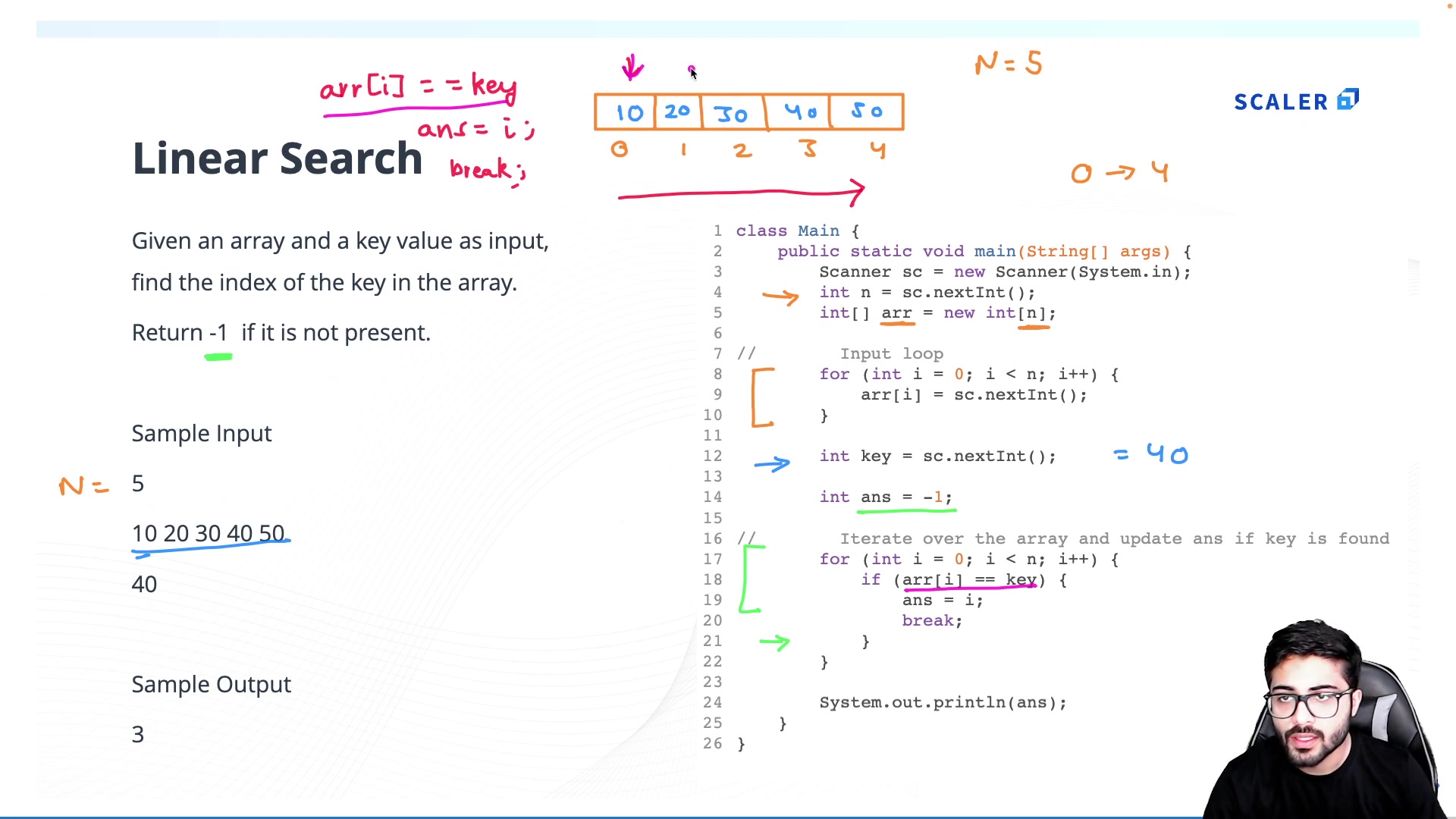The image size is (1456, 819).
Task: Click the 'public static void main(String[] args)' line
Action: click(984, 251)
